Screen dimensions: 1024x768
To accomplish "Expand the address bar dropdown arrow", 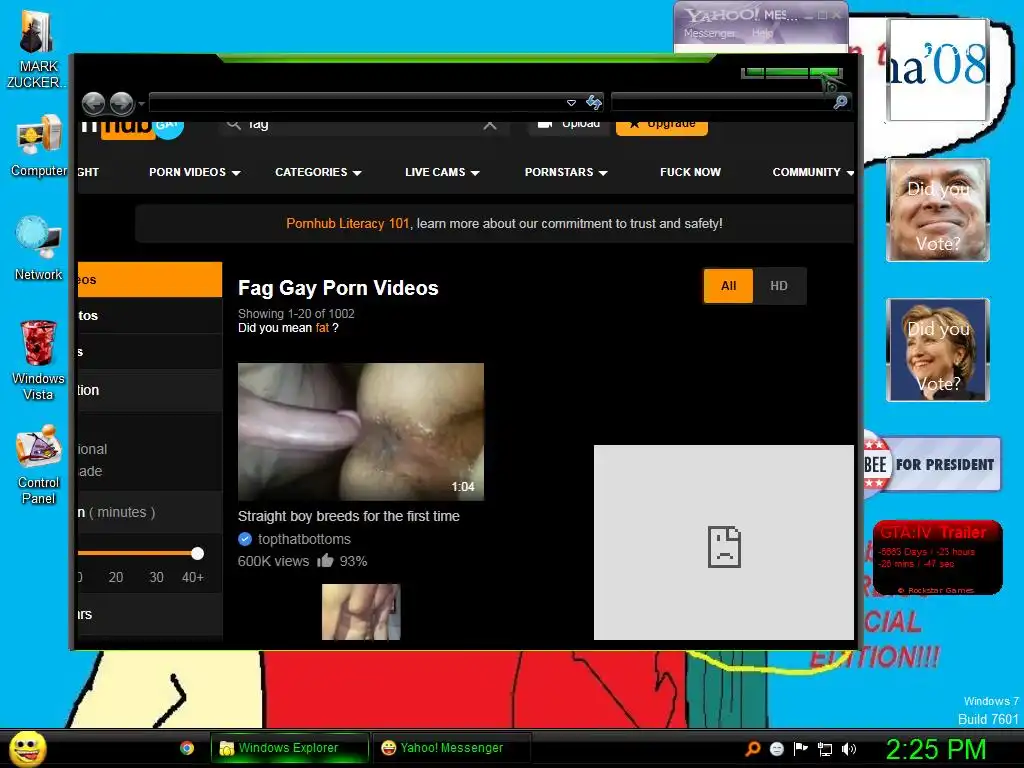I will tap(571, 103).
